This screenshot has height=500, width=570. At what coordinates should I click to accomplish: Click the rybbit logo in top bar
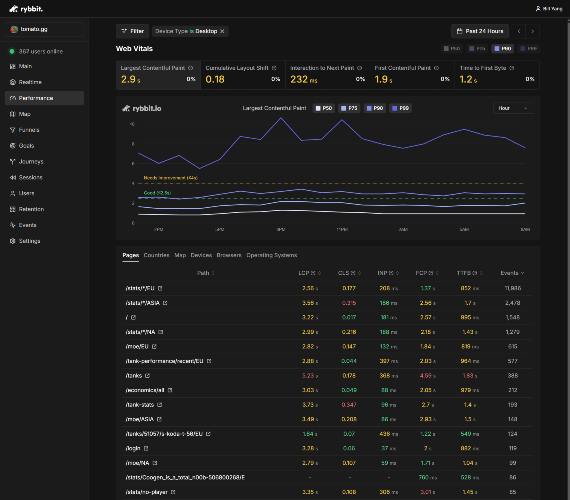(x=26, y=9)
